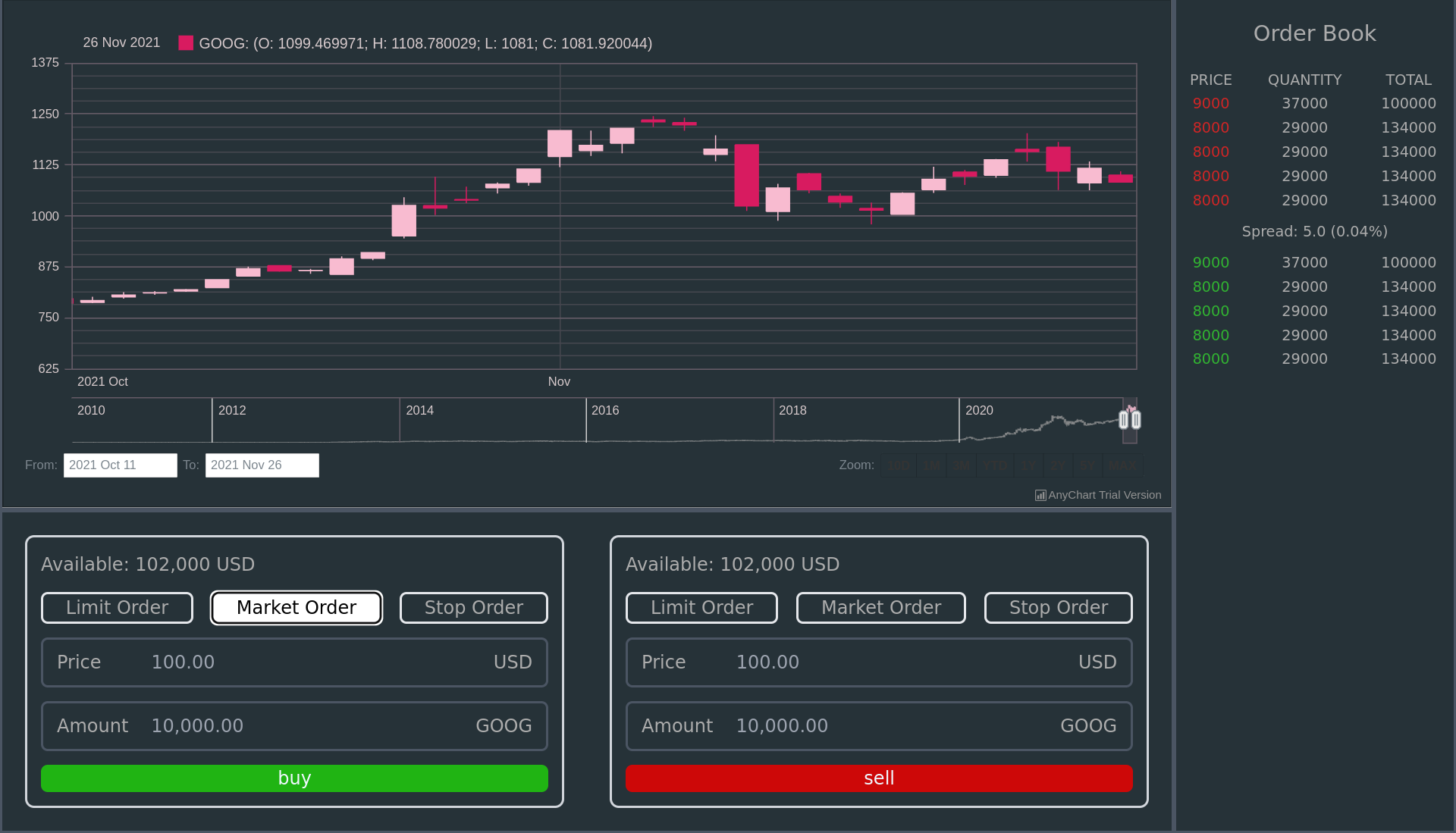
Task: Switch to Stop Order in the buy panel
Action: pyautogui.click(x=473, y=607)
